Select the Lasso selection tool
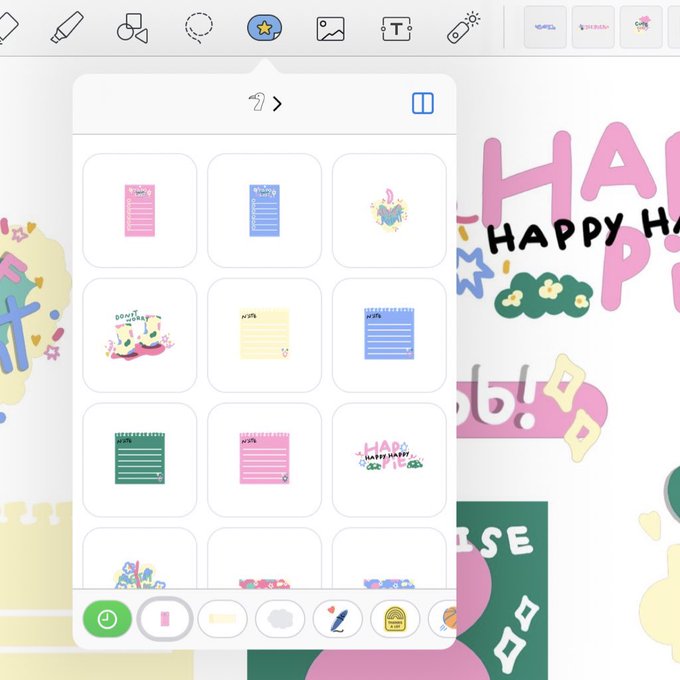680x680 pixels. pos(199,28)
